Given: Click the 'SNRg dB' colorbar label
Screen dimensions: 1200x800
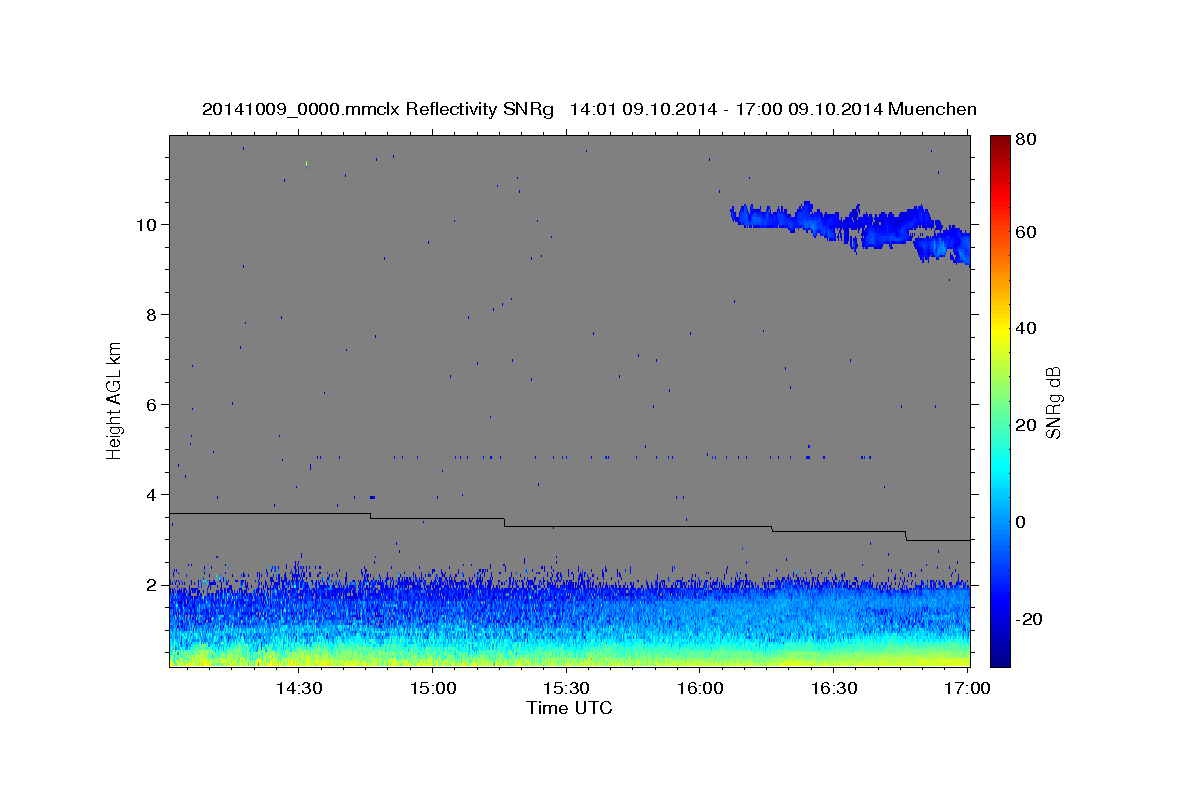Looking at the screenshot, I should click(x=1052, y=402).
